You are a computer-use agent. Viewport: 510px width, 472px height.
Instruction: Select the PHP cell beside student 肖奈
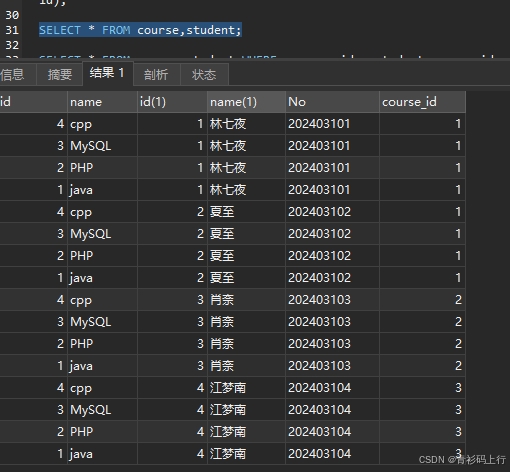[x=102, y=344]
